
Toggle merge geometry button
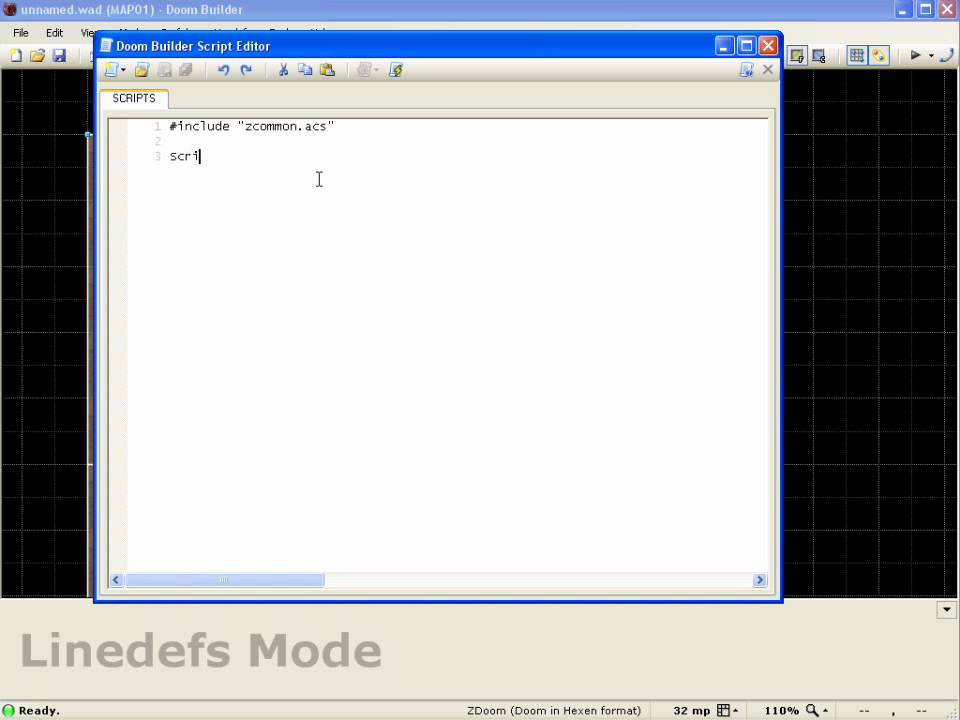(879, 56)
